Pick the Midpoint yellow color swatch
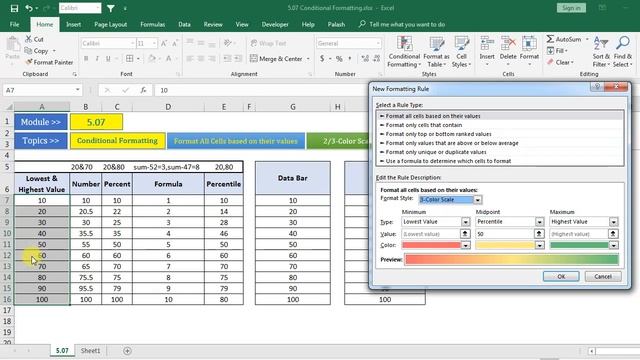The width and height of the screenshot is (640, 360). 505,245
